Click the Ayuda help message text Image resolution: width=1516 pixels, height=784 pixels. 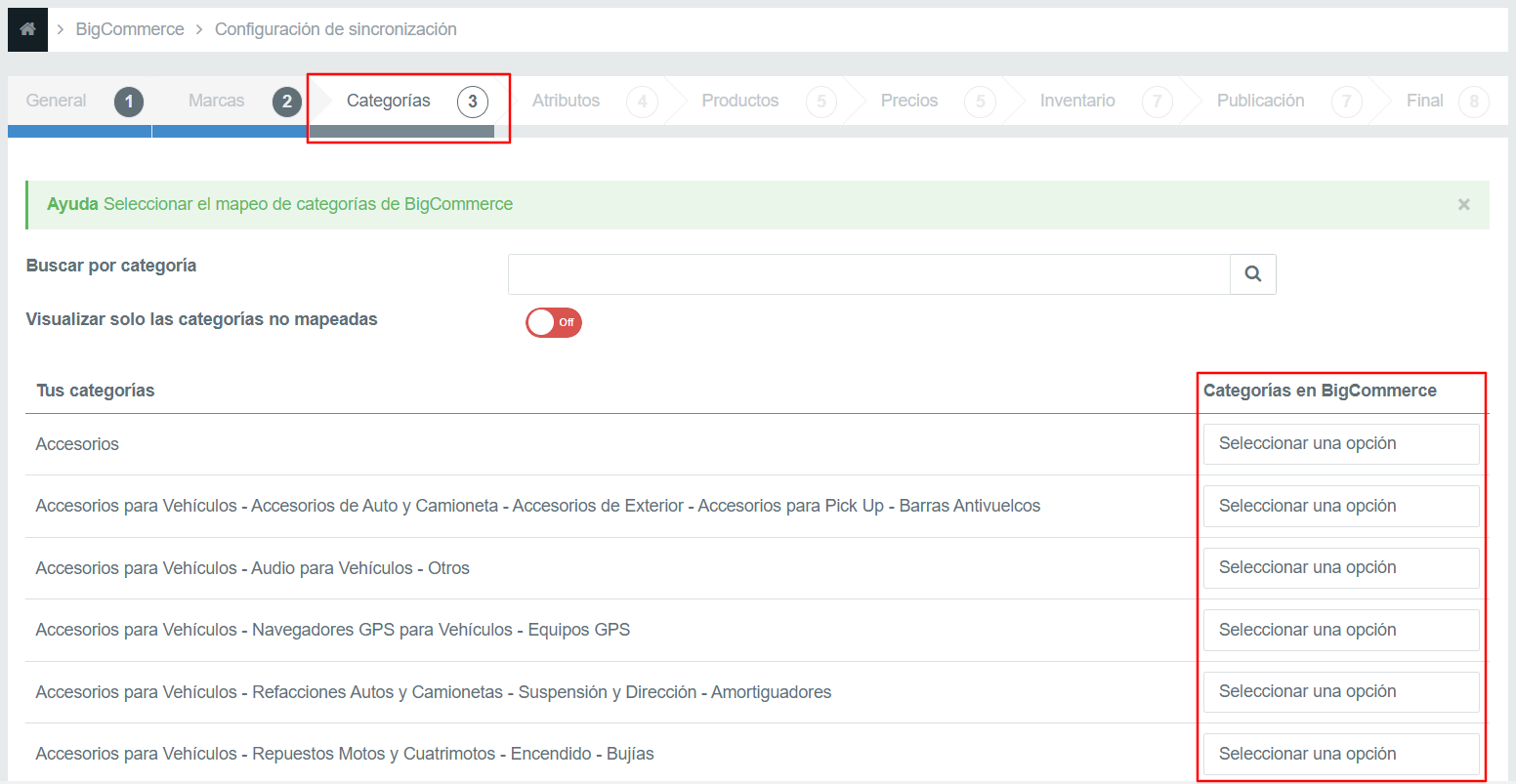[279, 204]
